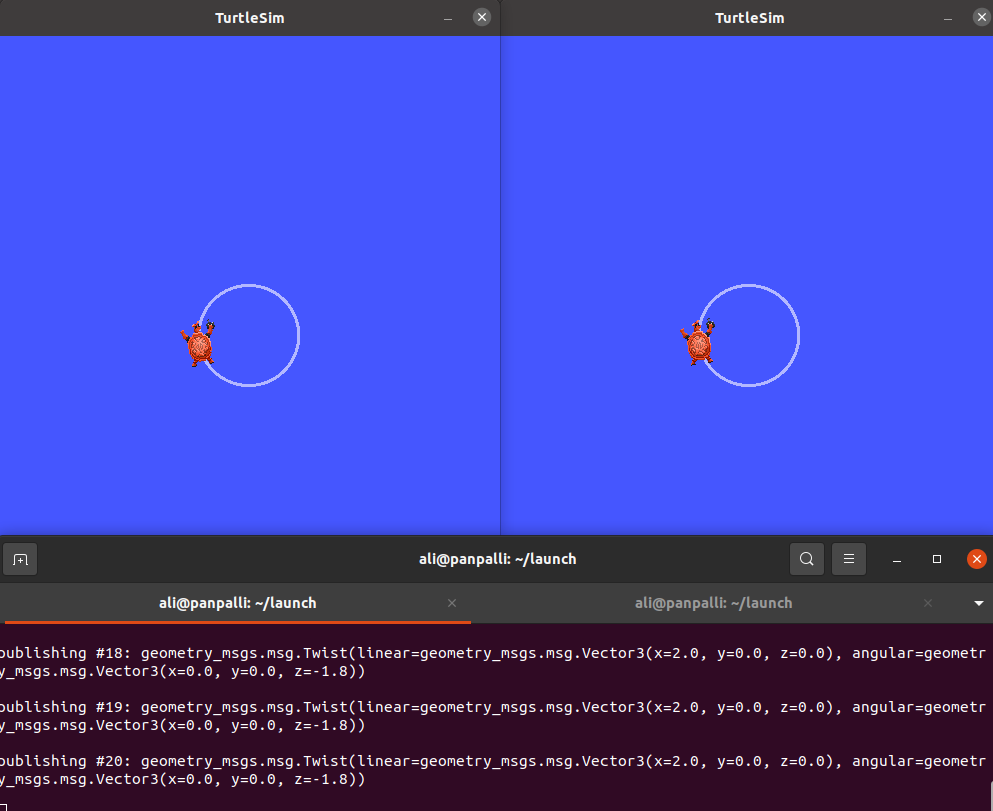Image resolution: width=993 pixels, height=811 pixels.
Task: Activate the terminal search icon
Action: [x=806, y=559]
